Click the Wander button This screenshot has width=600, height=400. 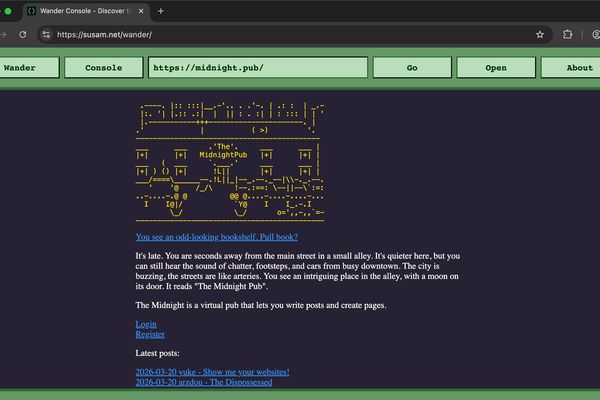click(x=29, y=68)
